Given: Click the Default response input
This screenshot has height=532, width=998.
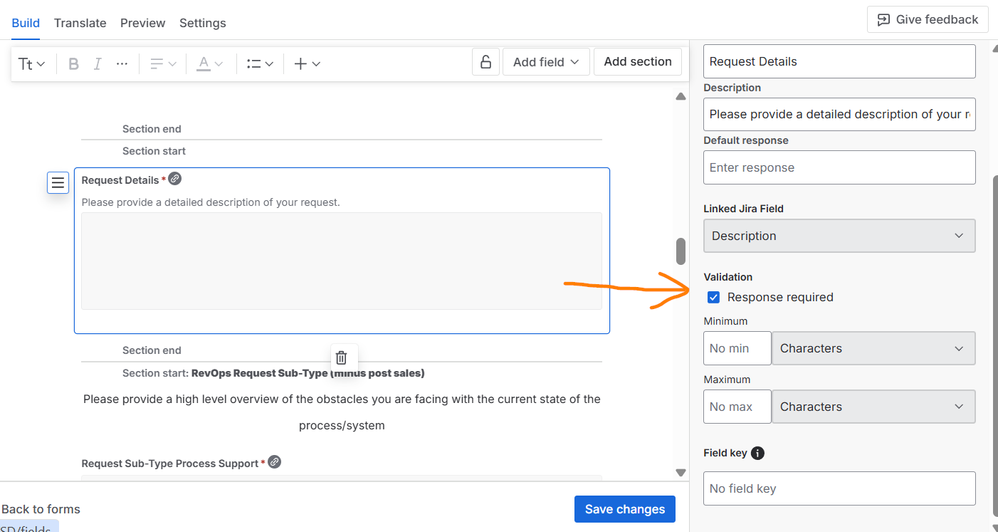Looking at the screenshot, I should (839, 167).
